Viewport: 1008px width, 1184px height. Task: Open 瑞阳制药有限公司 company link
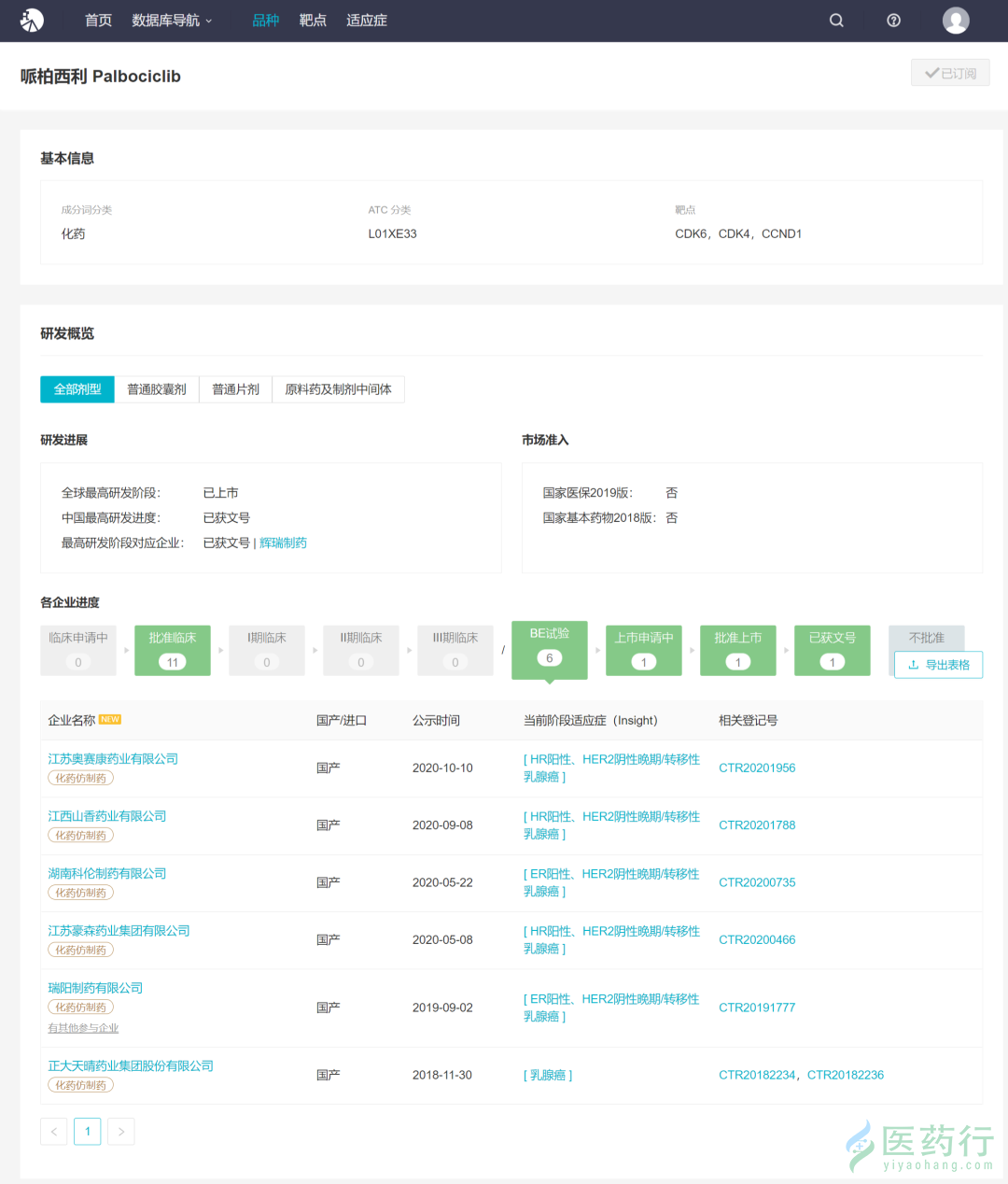pyautogui.click(x=95, y=988)
